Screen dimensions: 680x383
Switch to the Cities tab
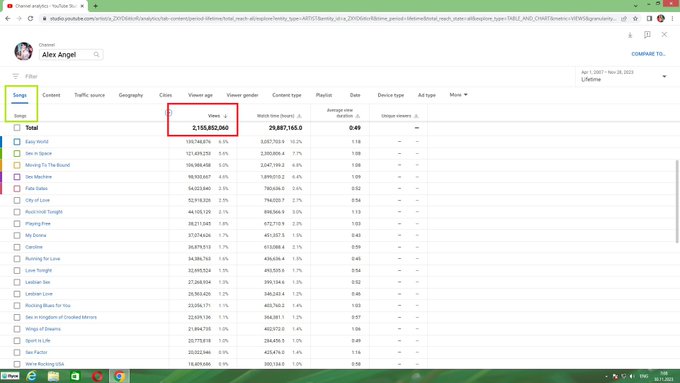pyautogui.click(x=165, y=95)
